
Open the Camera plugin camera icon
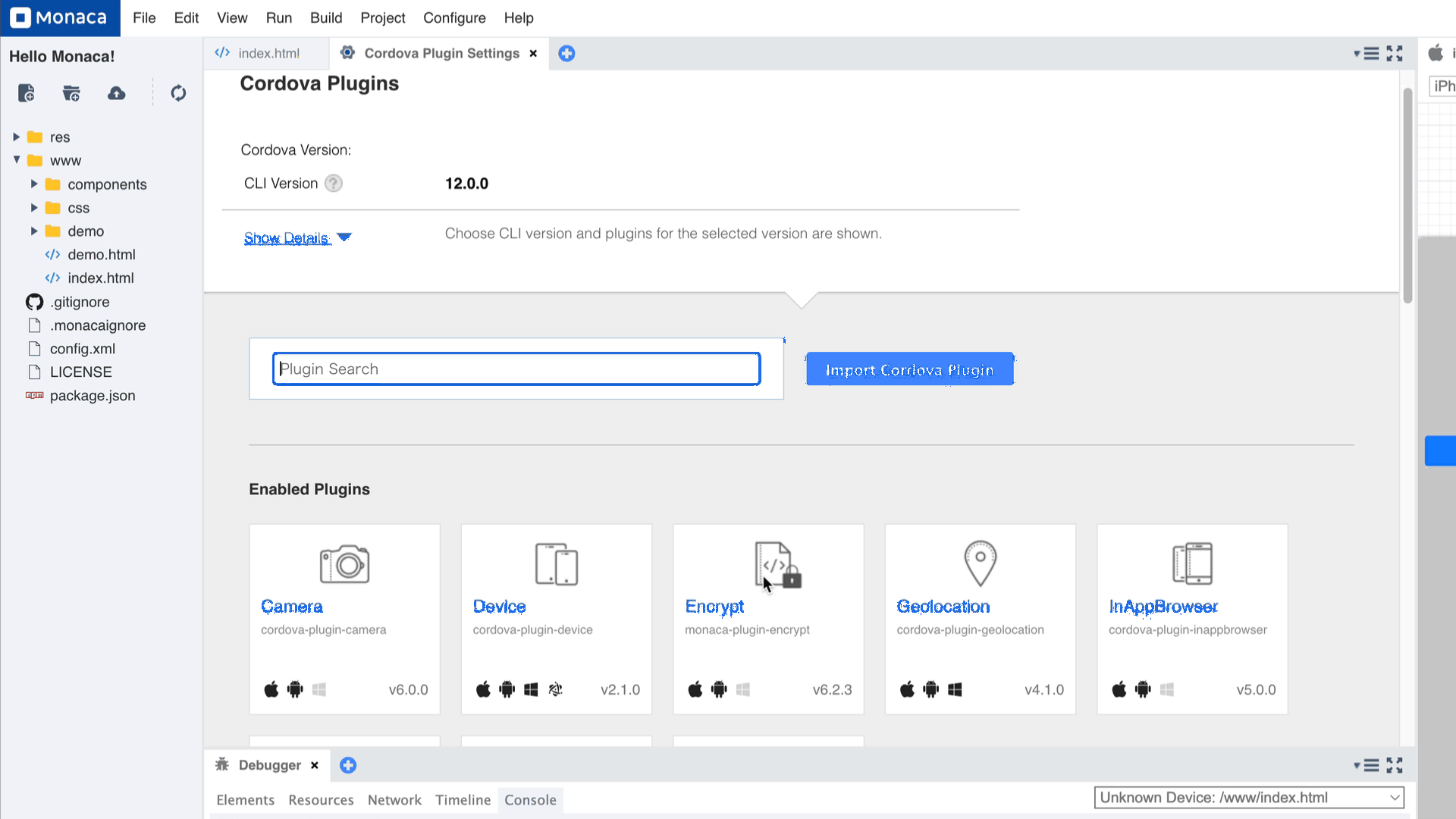(344, 563)
